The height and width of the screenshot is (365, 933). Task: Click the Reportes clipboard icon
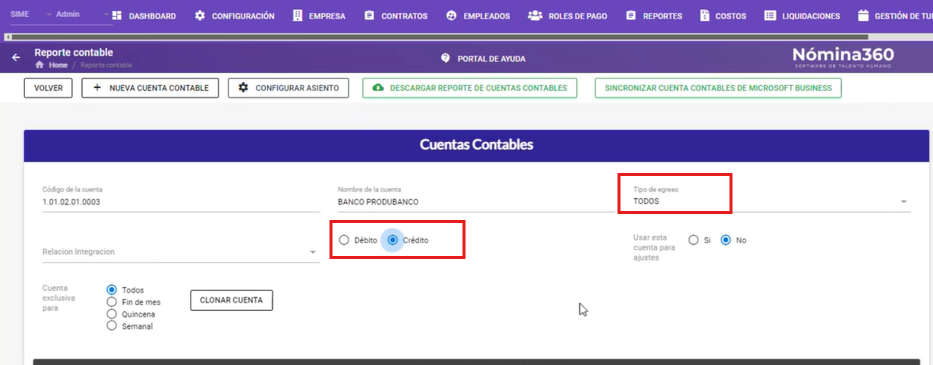(x=631, y=16)
